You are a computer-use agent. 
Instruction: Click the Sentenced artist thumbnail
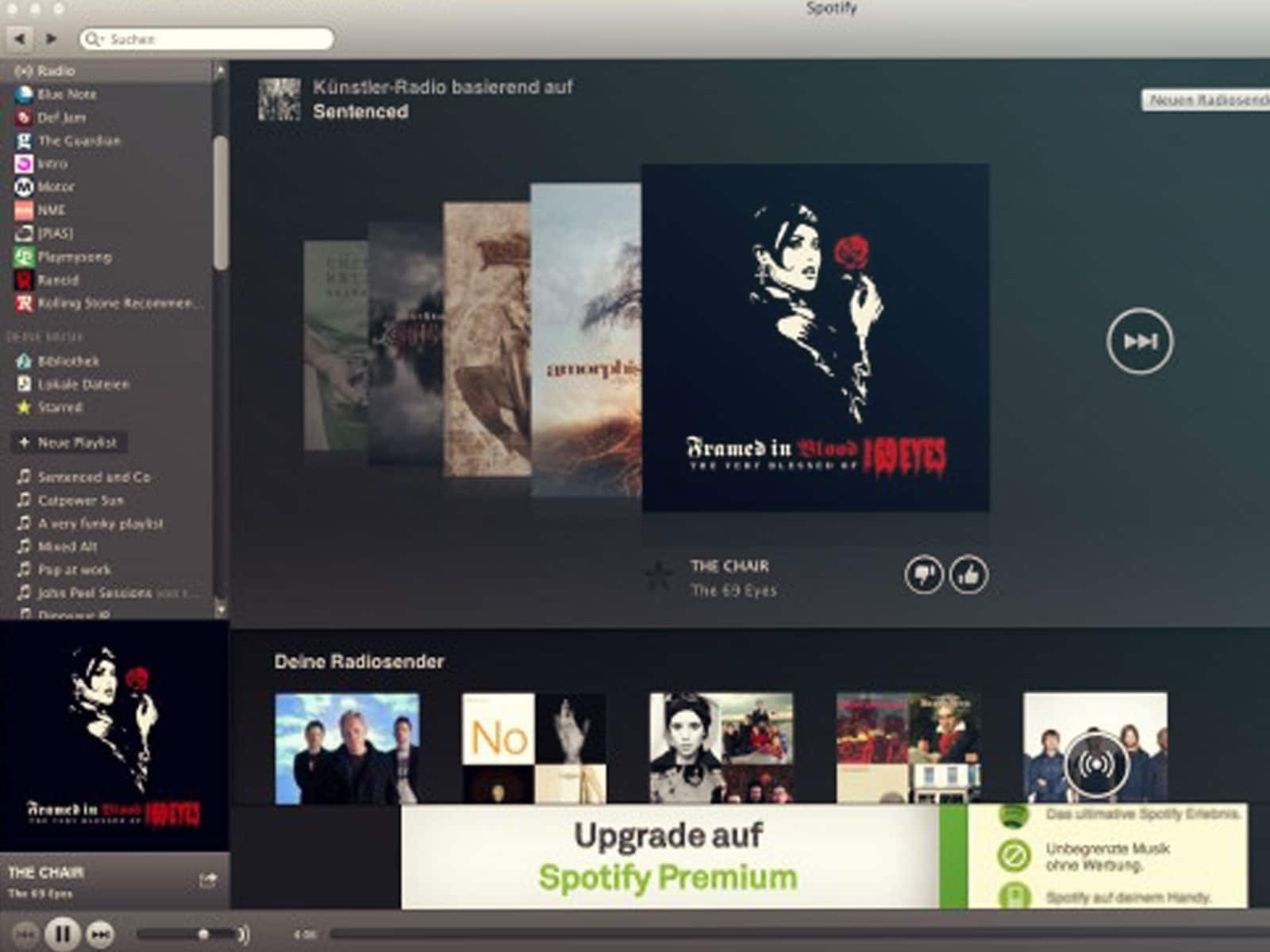[279, 99]
